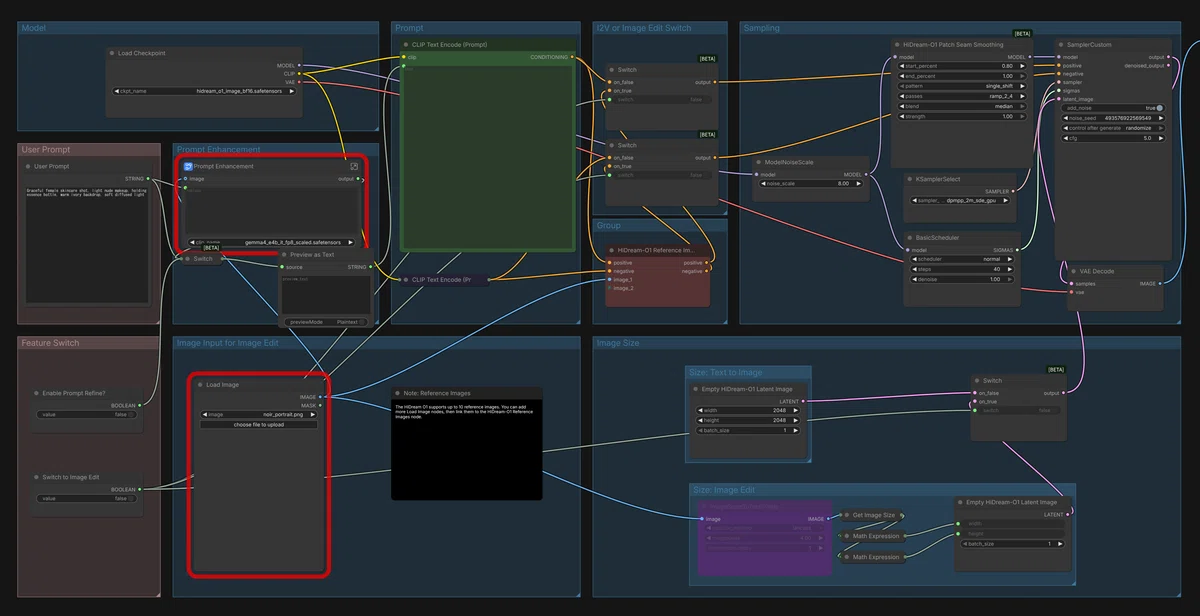Image resolution: width=1200 pixels, height=616 pixels.
Task: Click the choose file to upload button
Action: (x=259, y=424)
